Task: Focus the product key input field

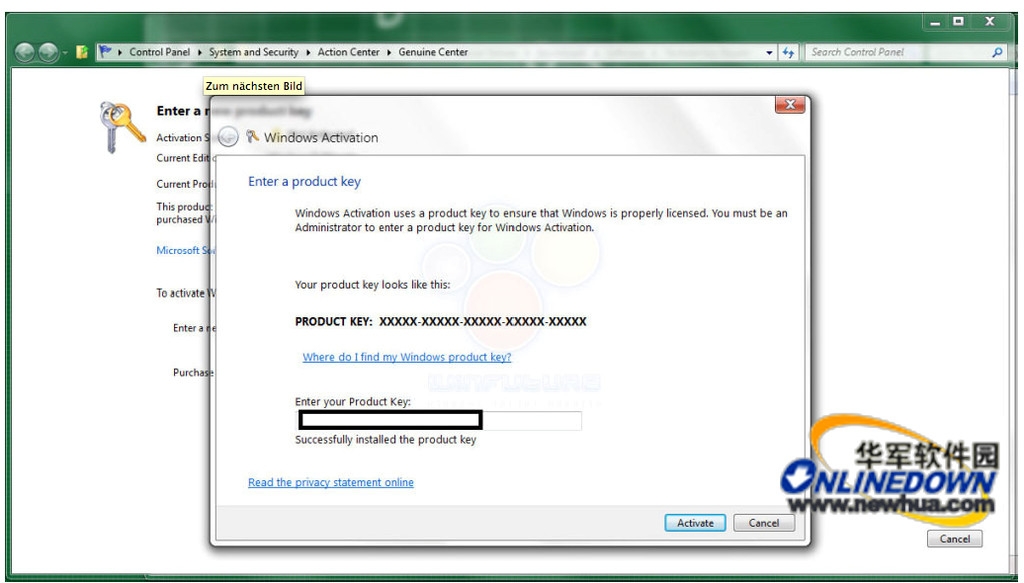Action: 438,420
